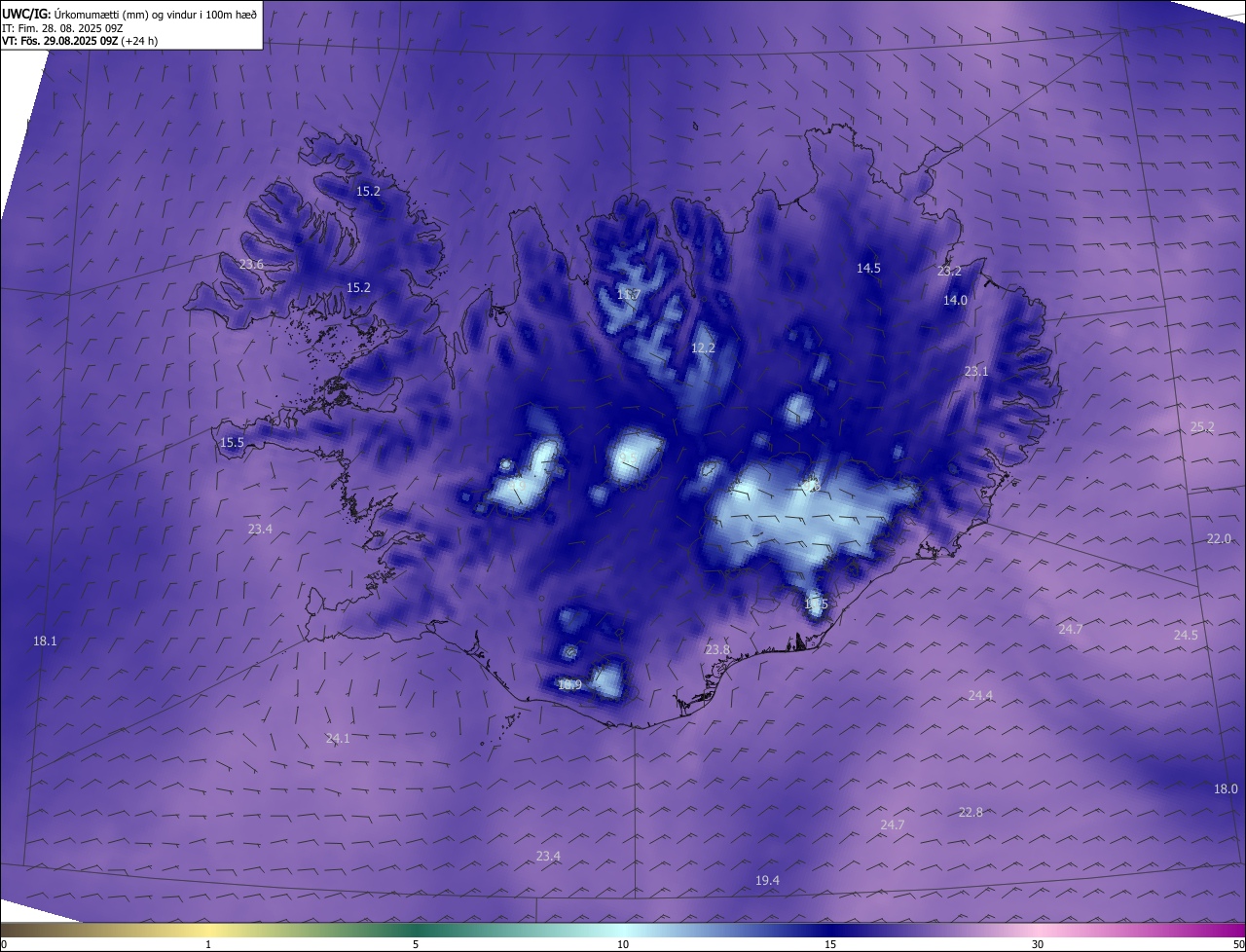Viewport: 1246px width, 952px height.
Task: Click the 23.6 value in the Westfjords
Action: 251,265
